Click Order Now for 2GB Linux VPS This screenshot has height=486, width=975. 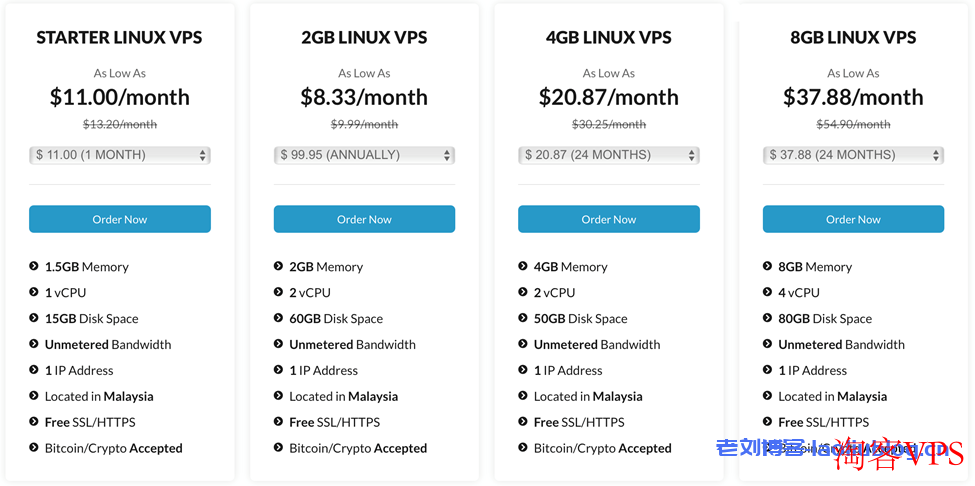coord(364,219)
